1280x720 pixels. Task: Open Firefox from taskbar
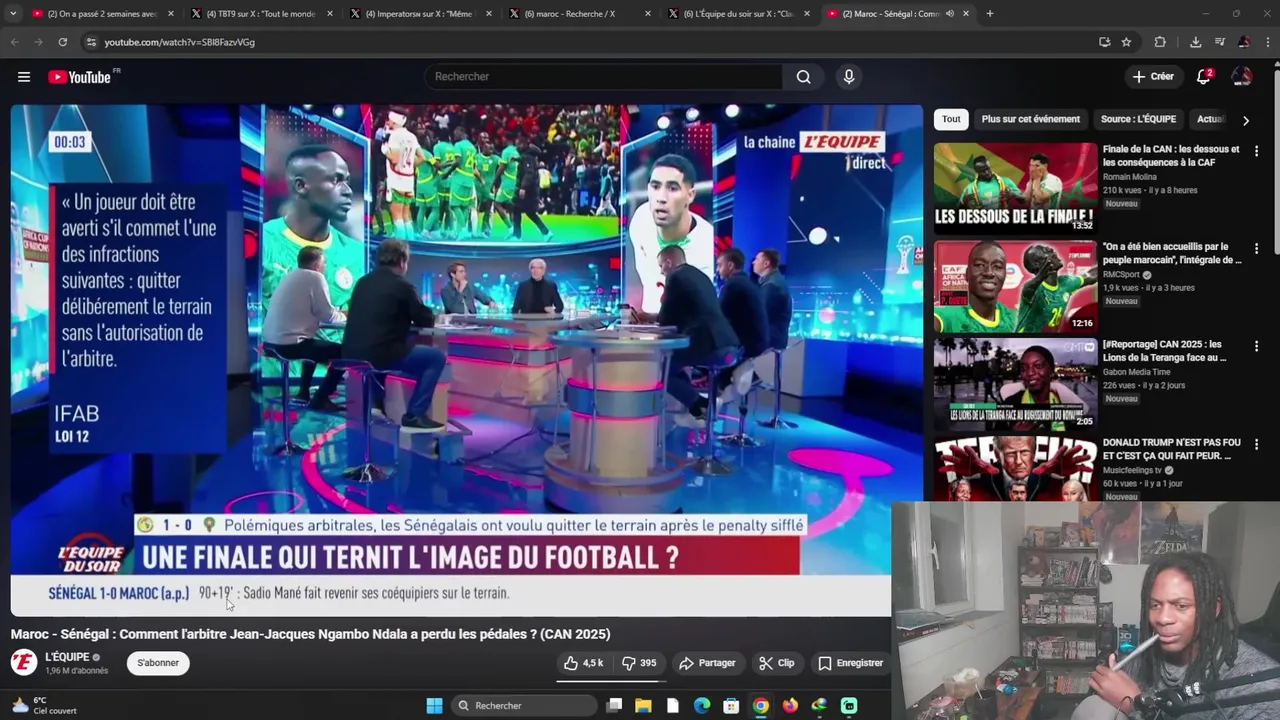[x=790, y=706]
